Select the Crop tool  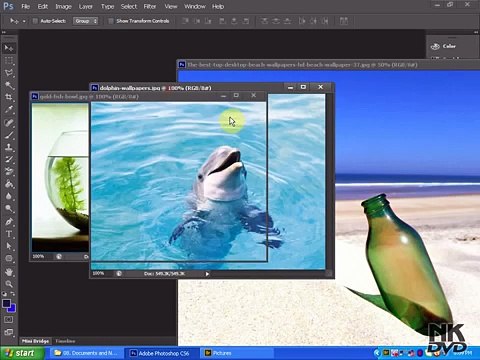9,97
